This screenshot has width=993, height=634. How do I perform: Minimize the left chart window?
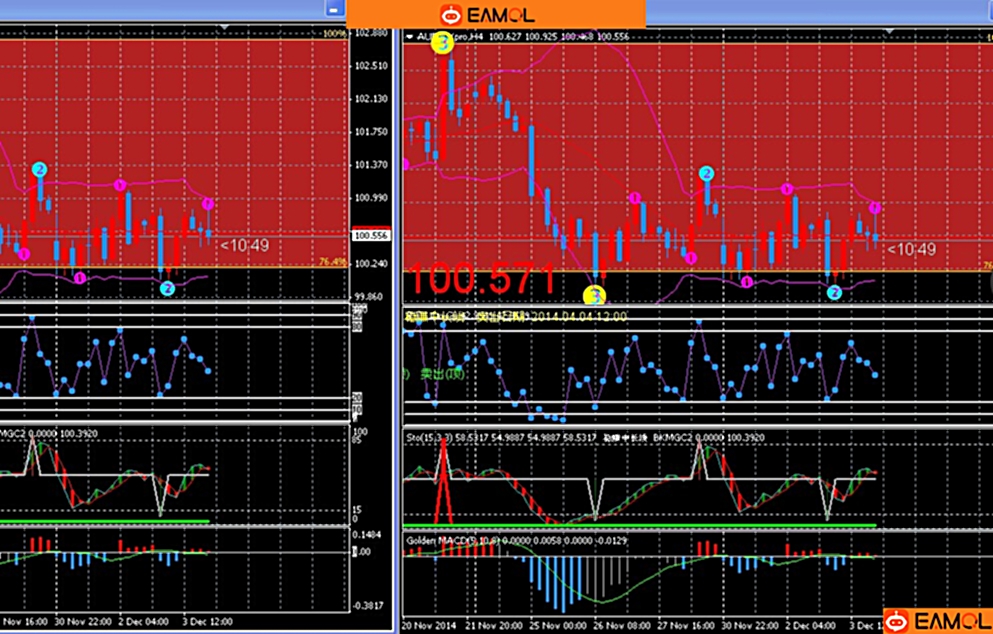coord(333,8)
